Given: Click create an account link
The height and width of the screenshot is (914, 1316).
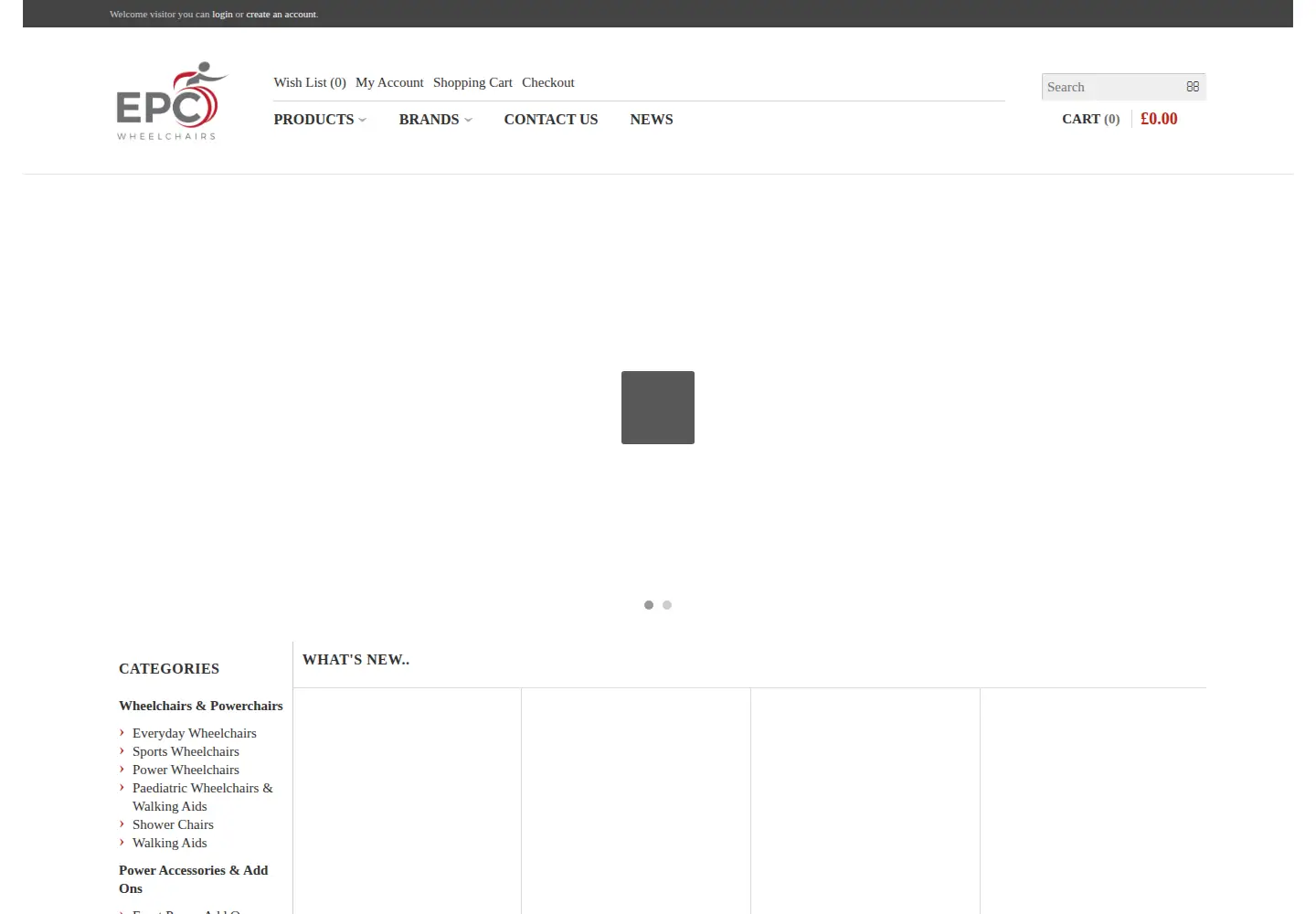Looking at the screenshot, I should 281,14.
